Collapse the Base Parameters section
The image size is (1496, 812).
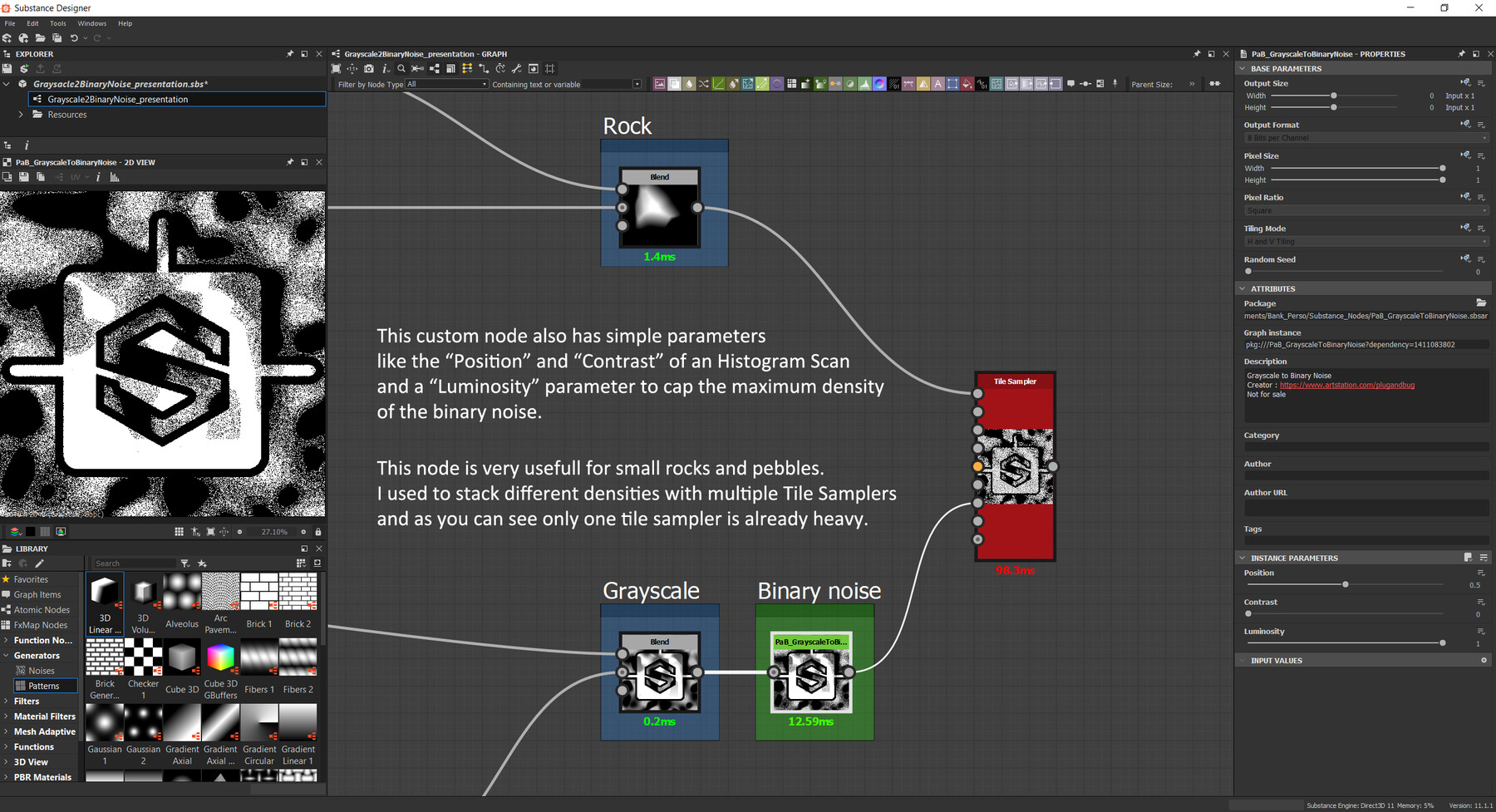click(1243, 69)
